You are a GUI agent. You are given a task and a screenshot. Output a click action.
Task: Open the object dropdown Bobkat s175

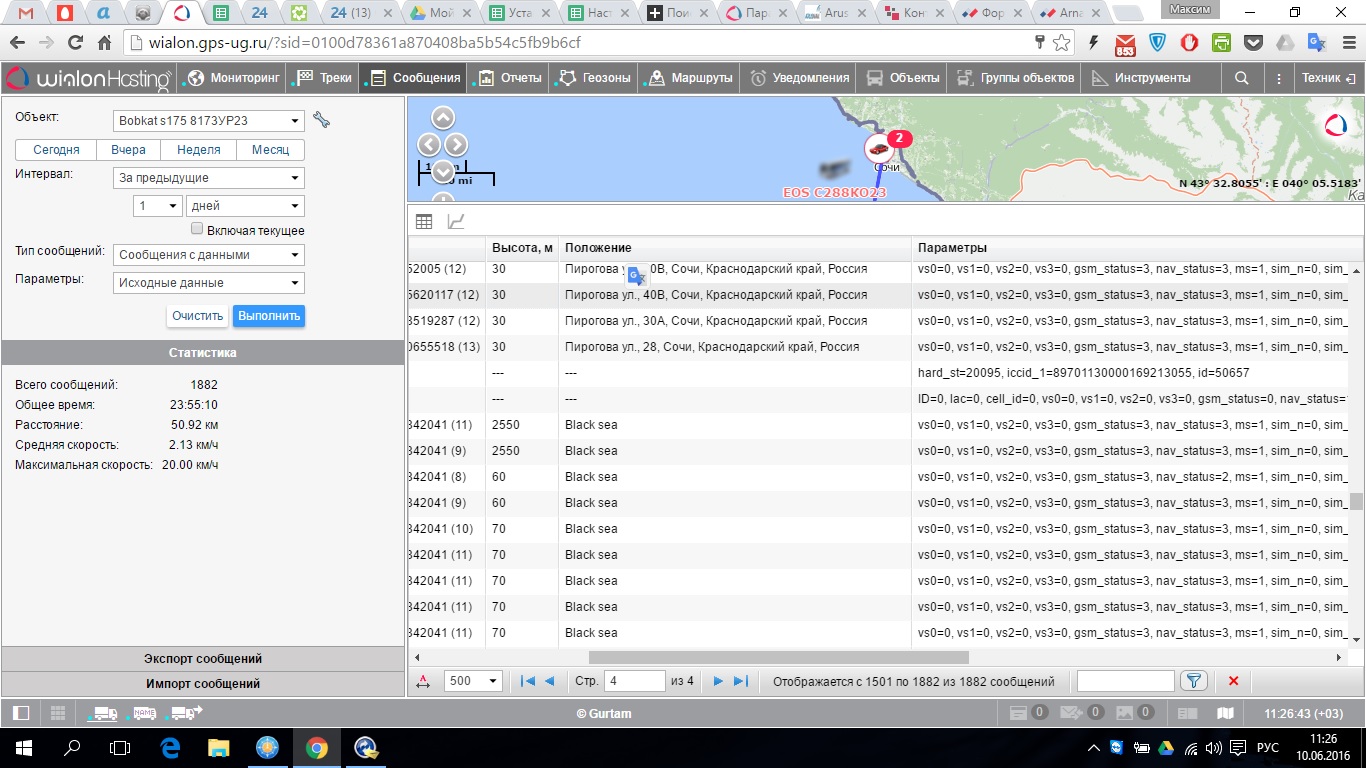pyautogui.click(x=209, y=121)
